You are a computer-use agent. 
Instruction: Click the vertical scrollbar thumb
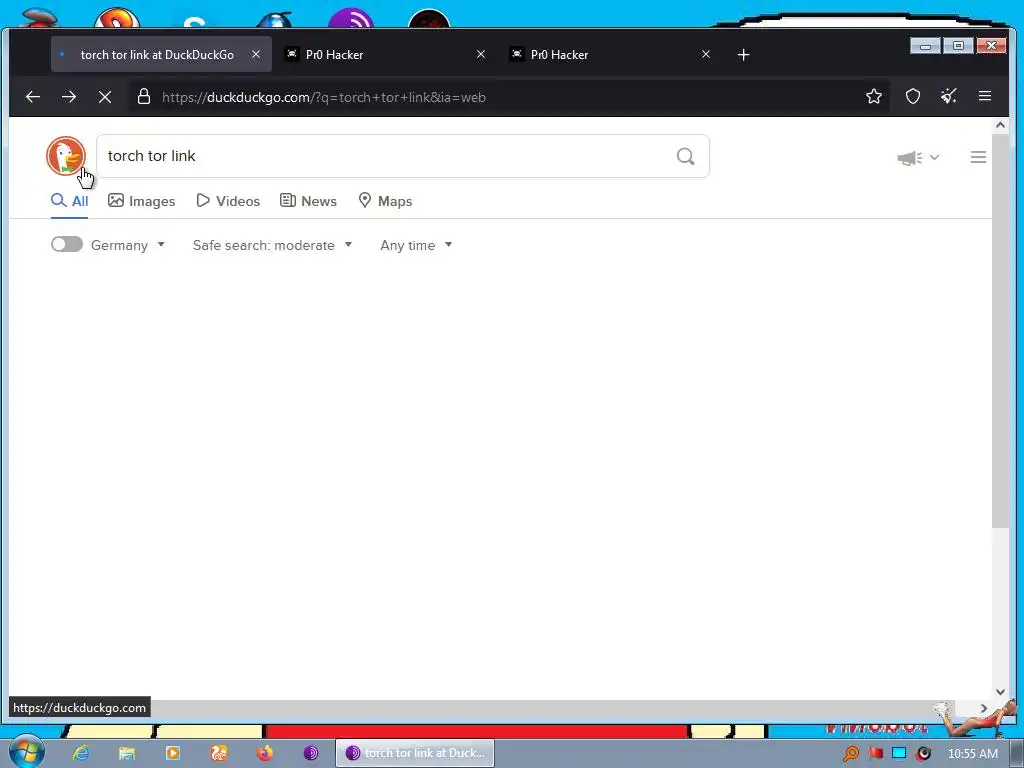tap(1000, 330)
